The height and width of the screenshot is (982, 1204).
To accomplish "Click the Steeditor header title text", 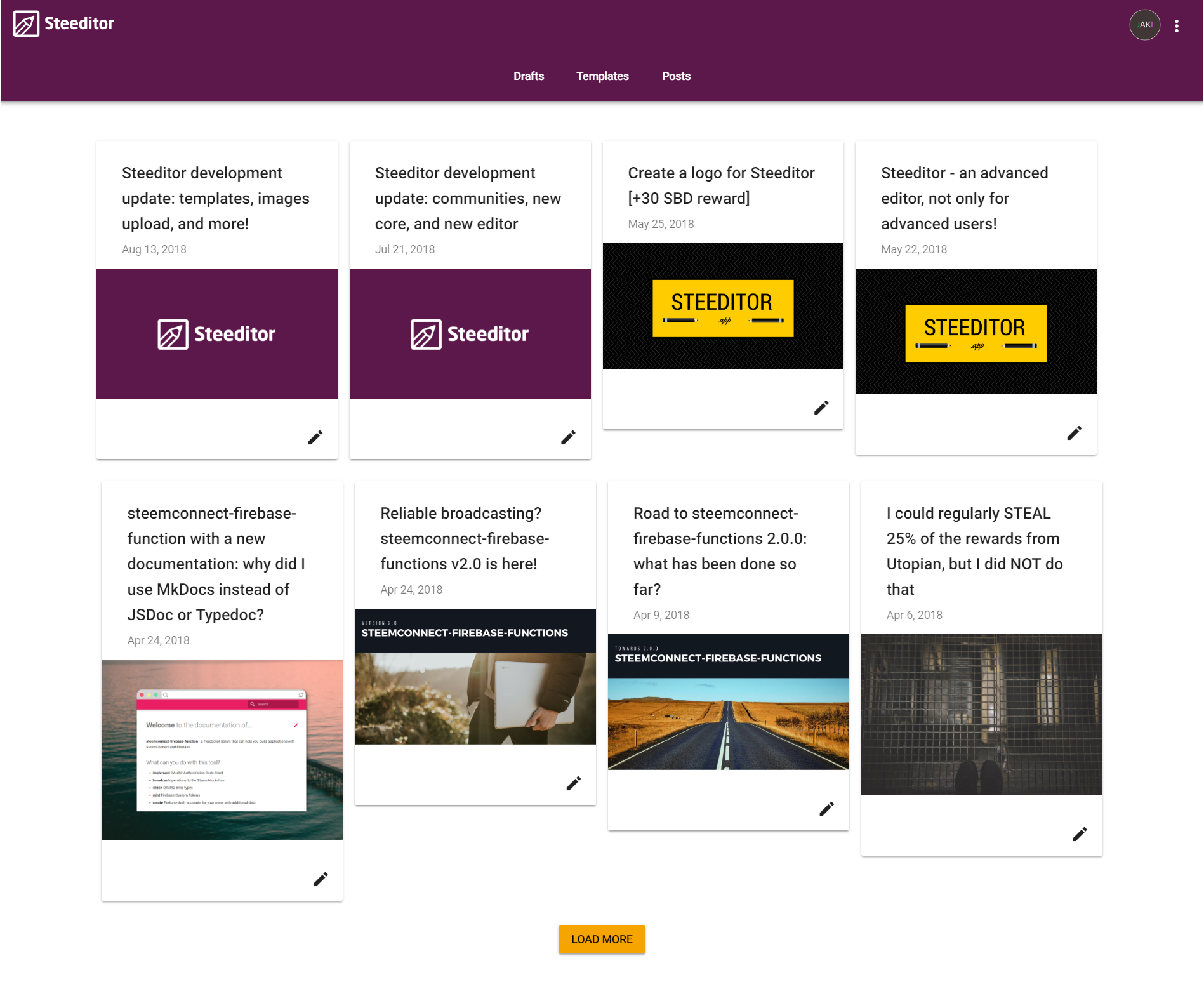I will click(x=79, y=23).
